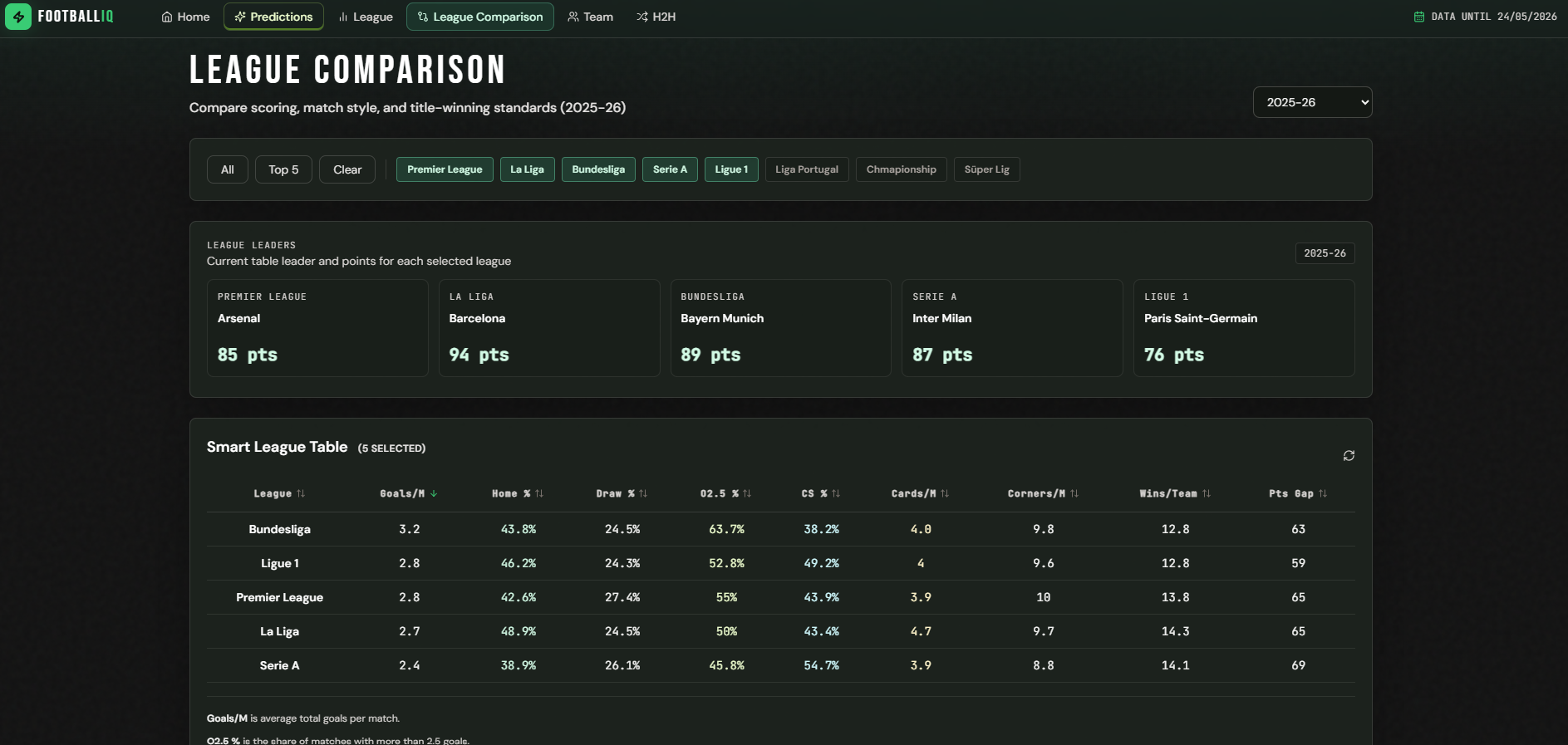
Task: Open the Team nav tab
Action: click(x=590, y=17)
